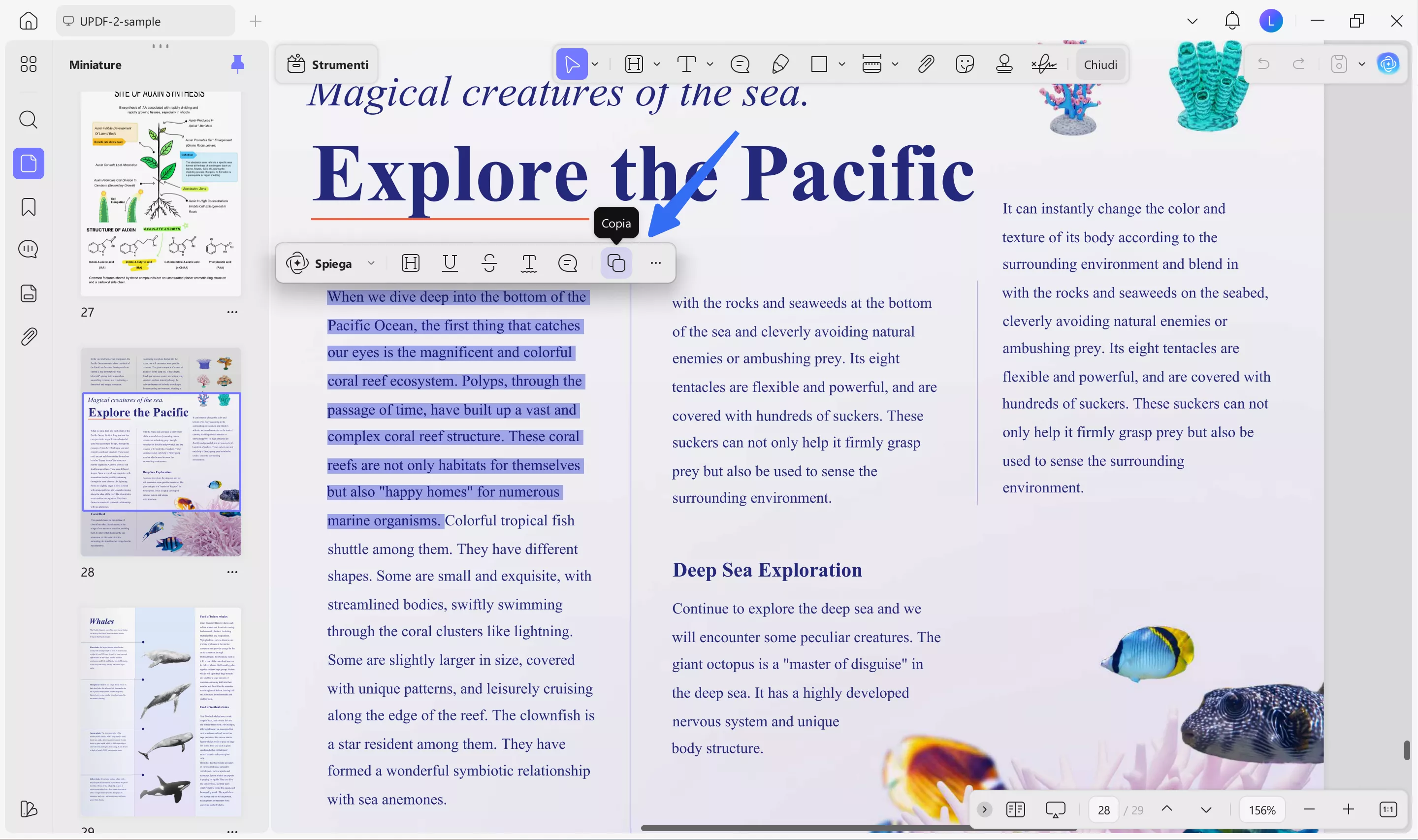Viewport: 1418px width, 840px height.
Task: Open the sticker tool
Action: coord(964,64)
